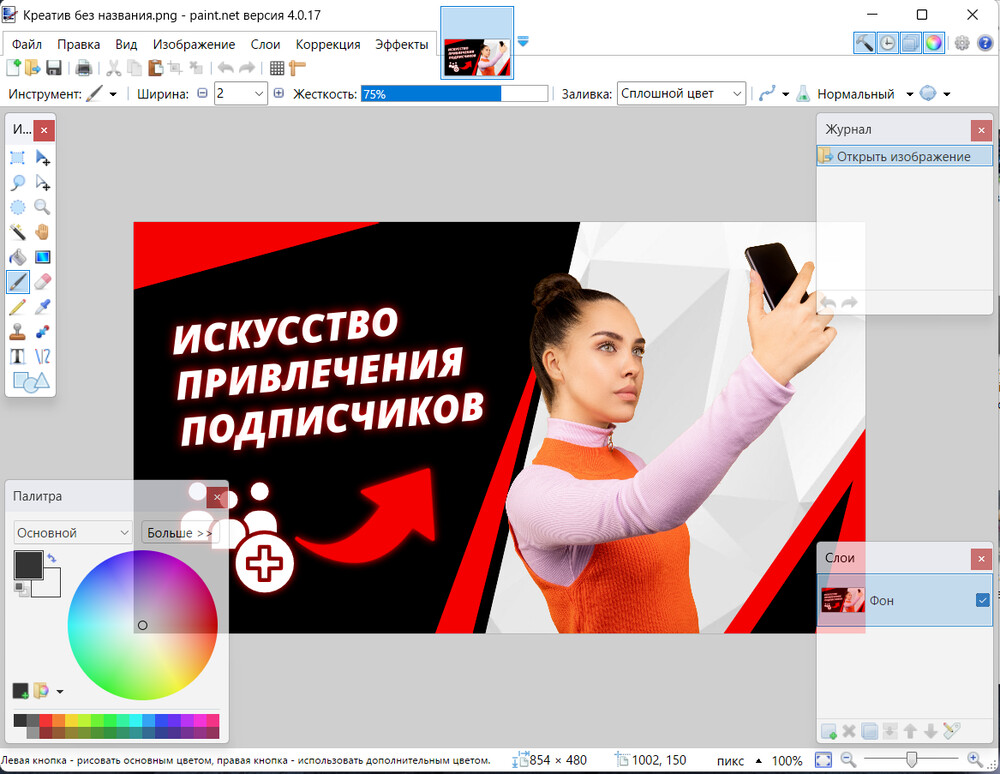1000x774 pixels.
Task: Select the Text tool
Action: pos(17,356)
